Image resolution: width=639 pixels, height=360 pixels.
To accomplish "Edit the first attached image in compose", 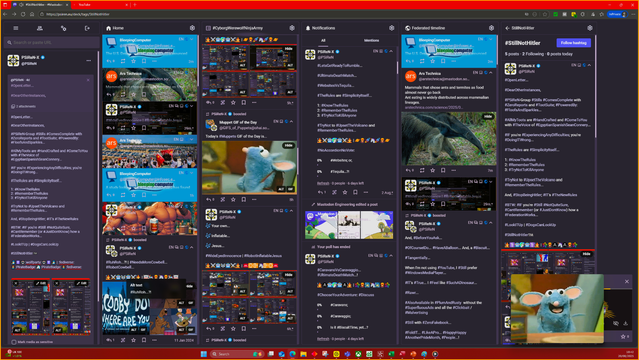I will point(41,283).
